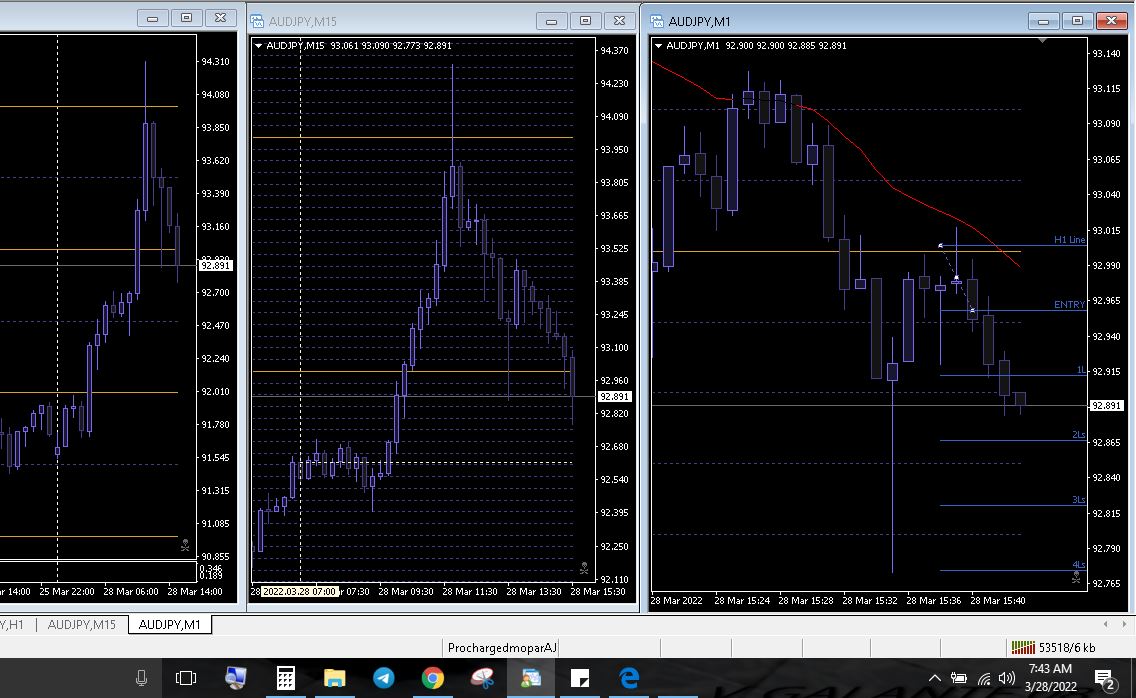This screenshot has width=1136, height=698.
Task: Open the computer monitor app on taskbar
Action: tap(235, 678)
